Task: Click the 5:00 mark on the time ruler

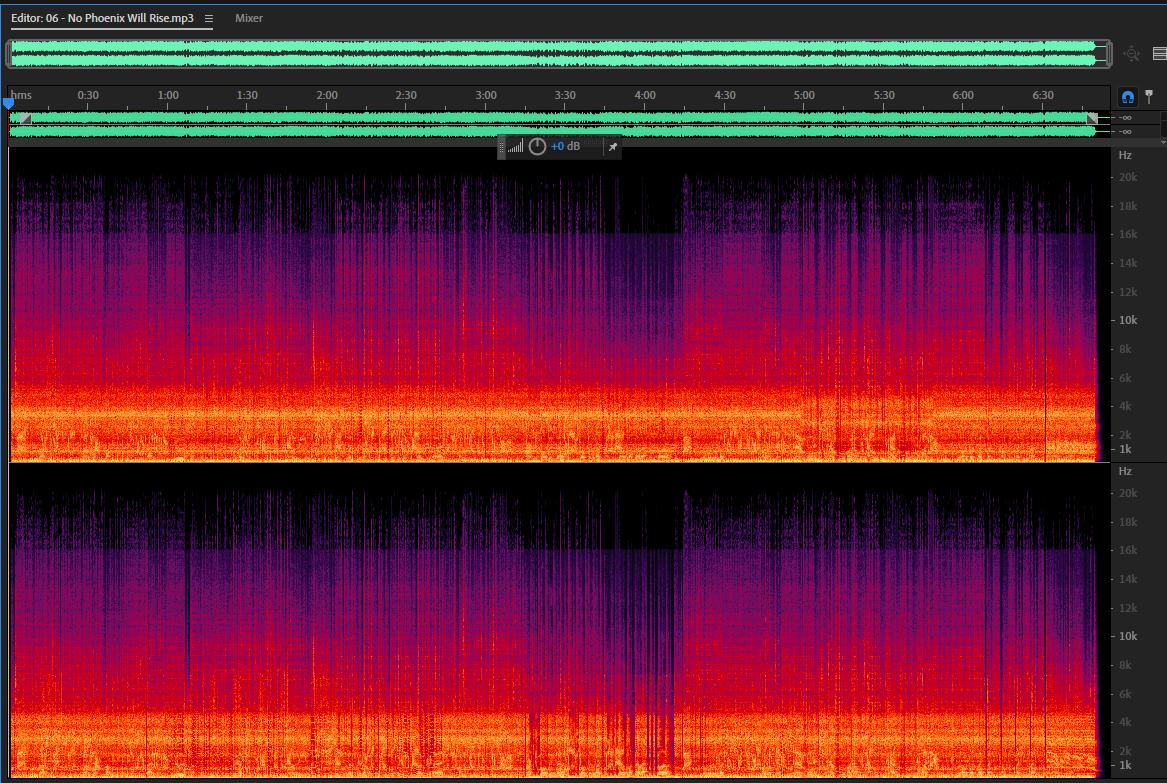Action: [x=804, y=95]
